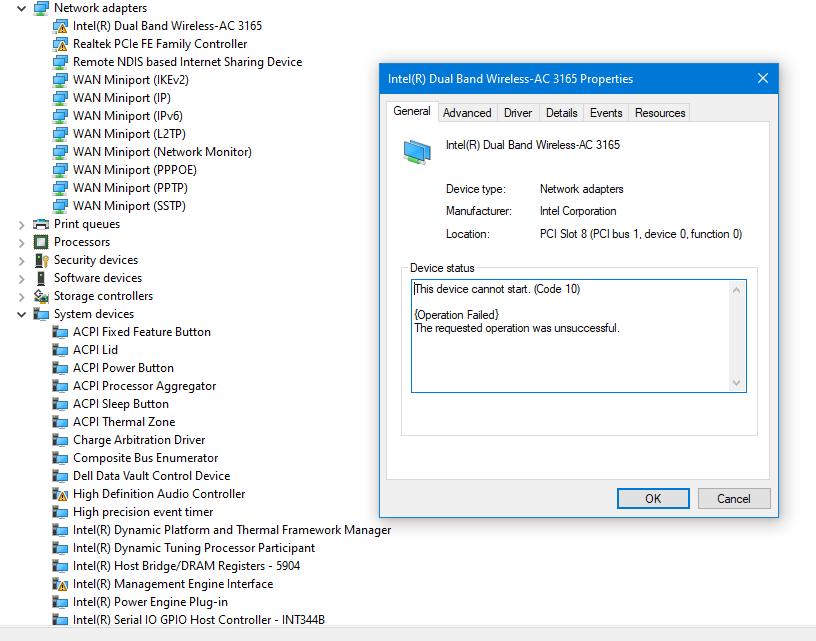816x641 pixels.
Task: Click the WAN Miniport (IPv6) adapter icon
Action: pos(60,116)
